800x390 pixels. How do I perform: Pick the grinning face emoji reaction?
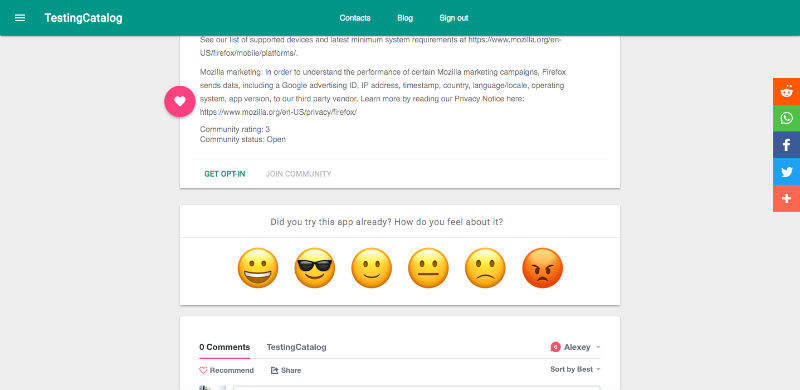(x=258, y=268)
